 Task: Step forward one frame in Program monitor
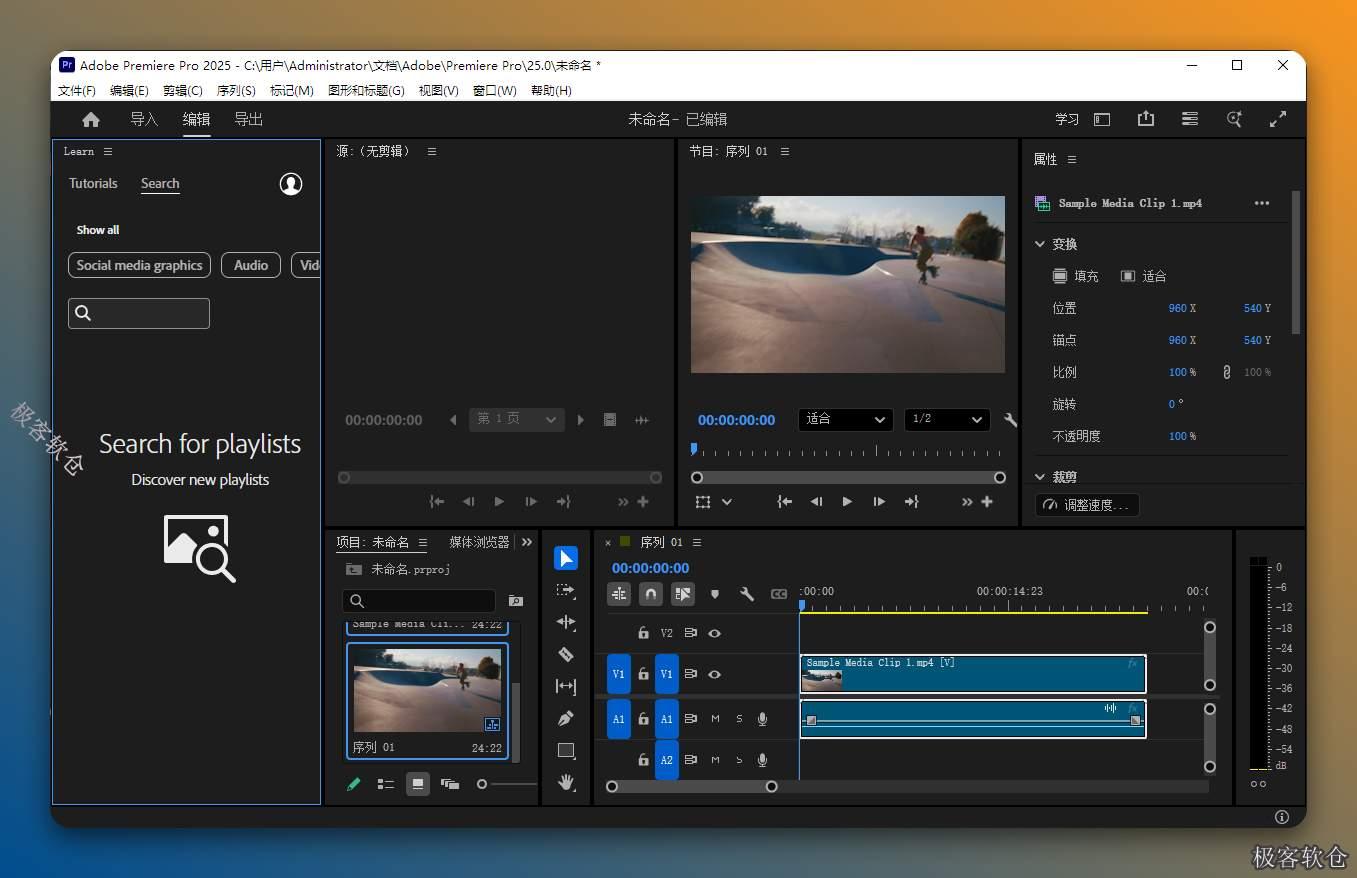point(879,502)
